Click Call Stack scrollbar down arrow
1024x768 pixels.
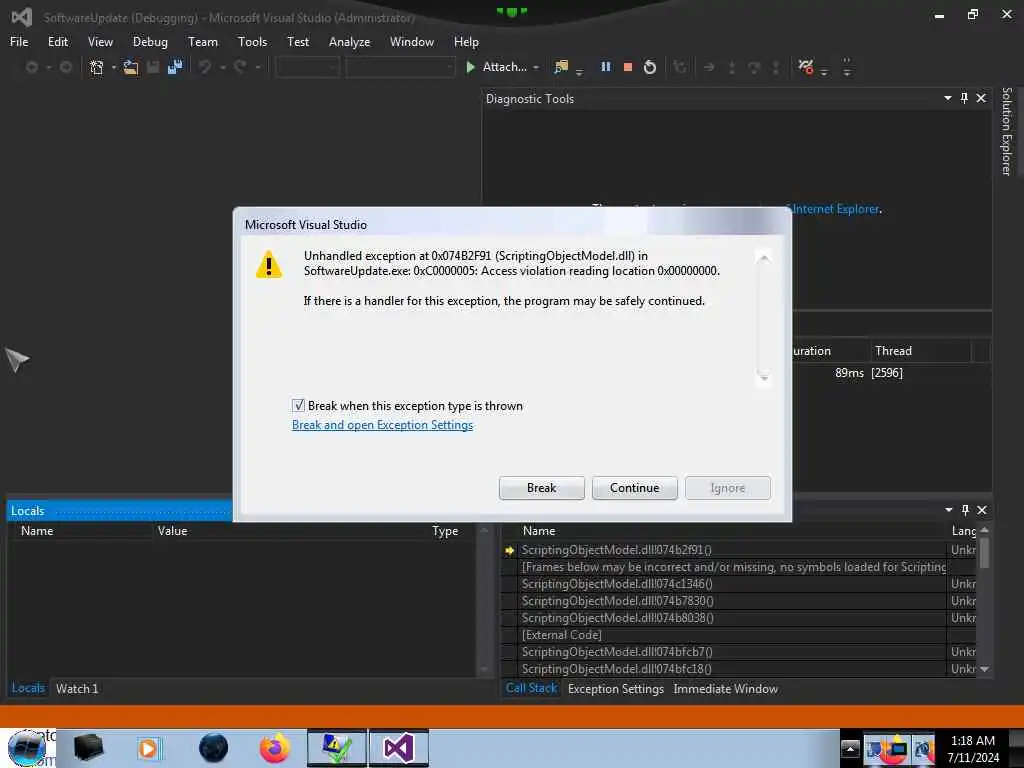984,669
